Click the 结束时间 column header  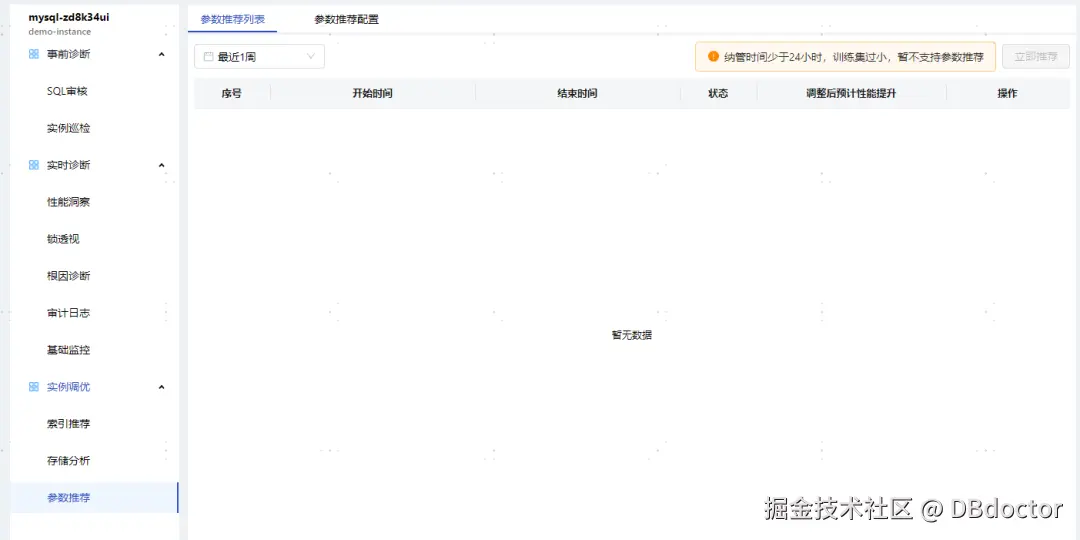577,94
